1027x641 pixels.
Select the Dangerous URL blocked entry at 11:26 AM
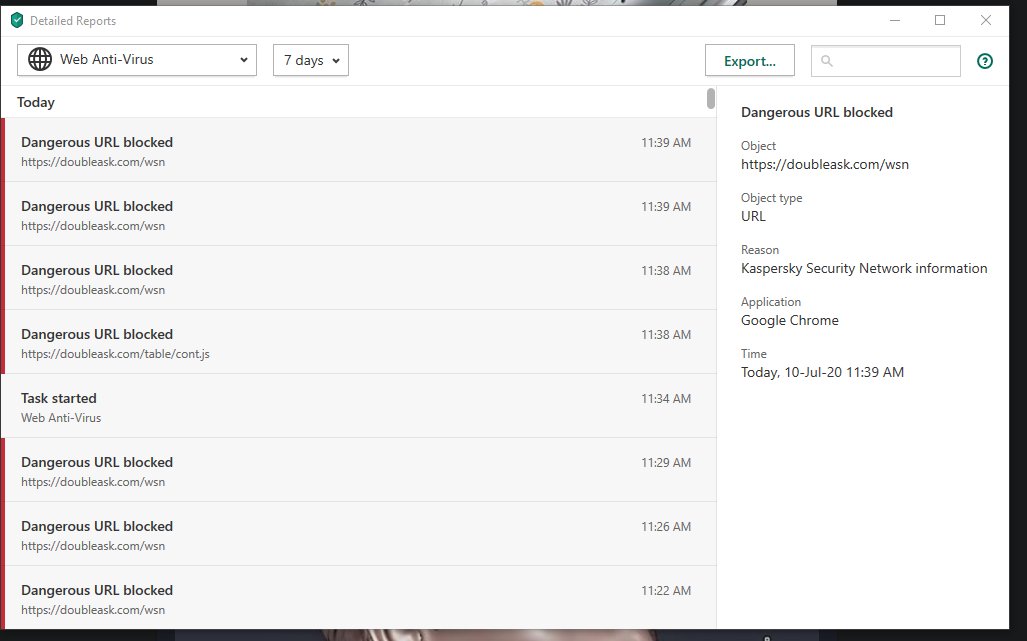tap(359, 535)
